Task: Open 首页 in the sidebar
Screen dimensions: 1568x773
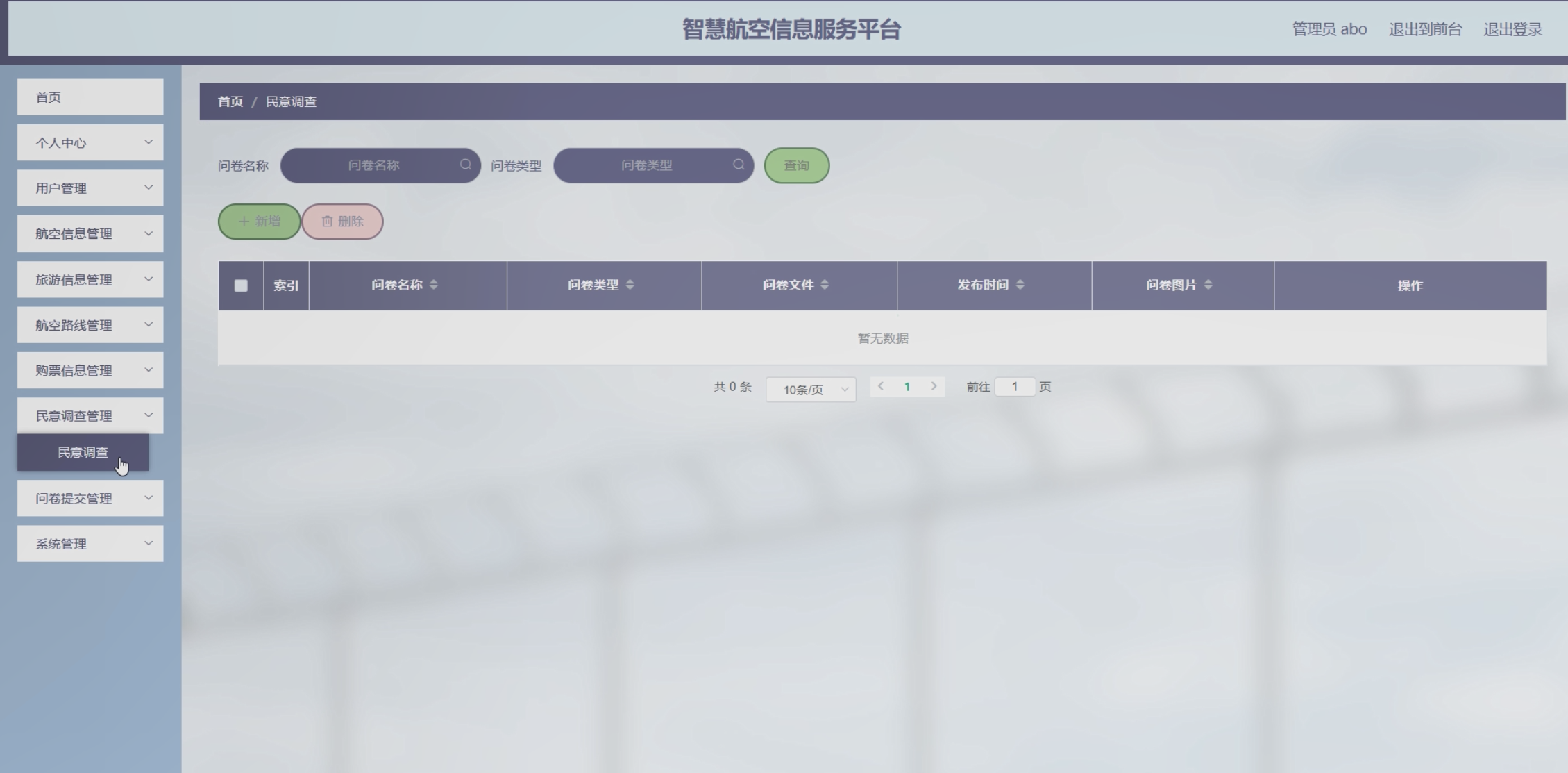Action: (x=90, y=97)
